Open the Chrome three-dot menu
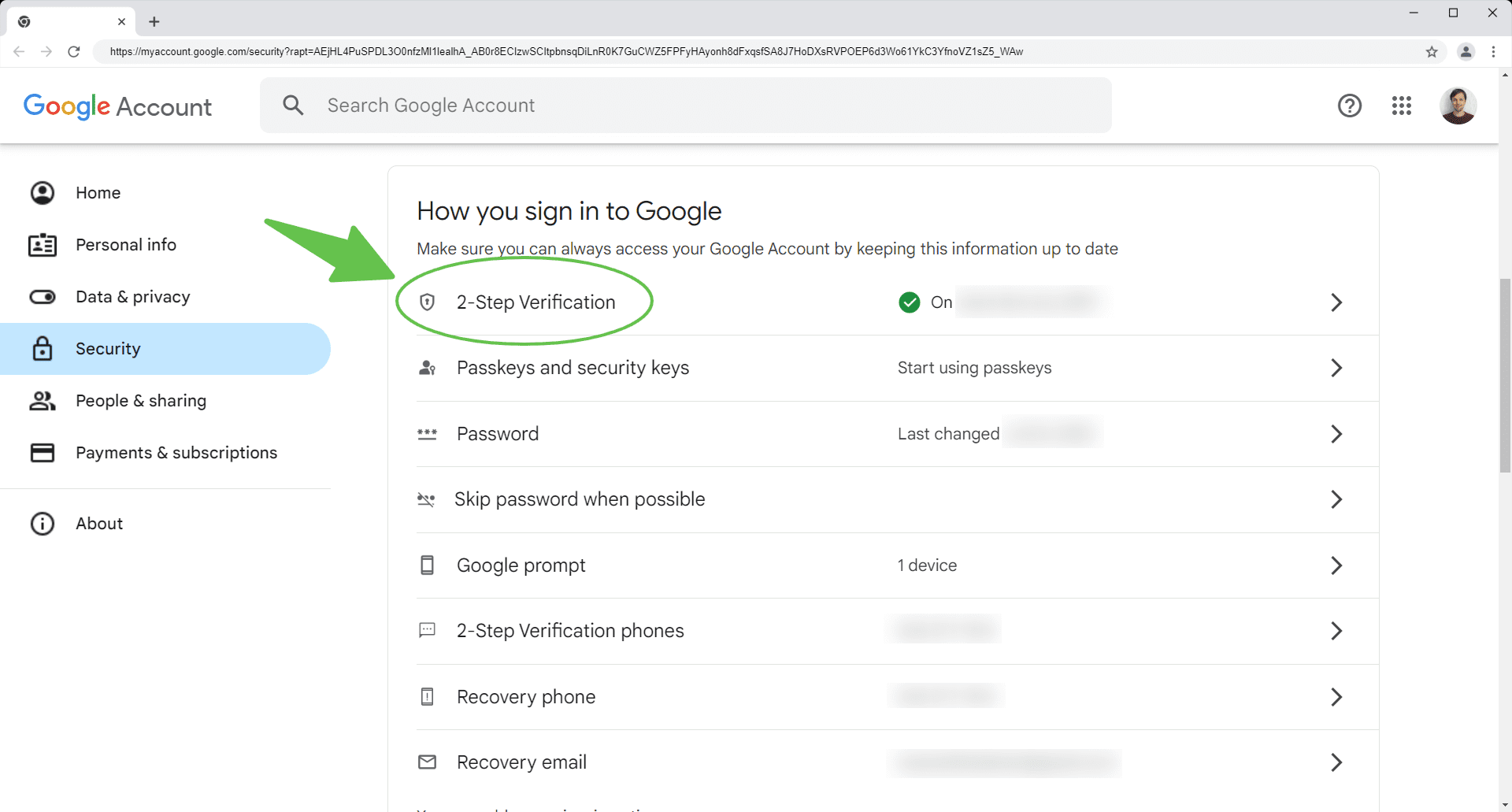The image size is (1512, 812). (1494, 52)
